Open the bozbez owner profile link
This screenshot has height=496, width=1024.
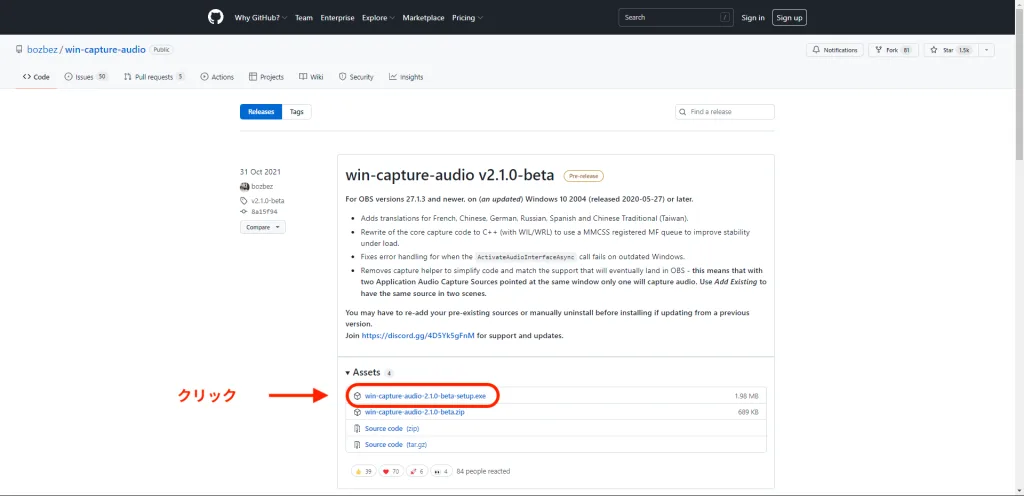pyautogui.click(x=42, y=50)
